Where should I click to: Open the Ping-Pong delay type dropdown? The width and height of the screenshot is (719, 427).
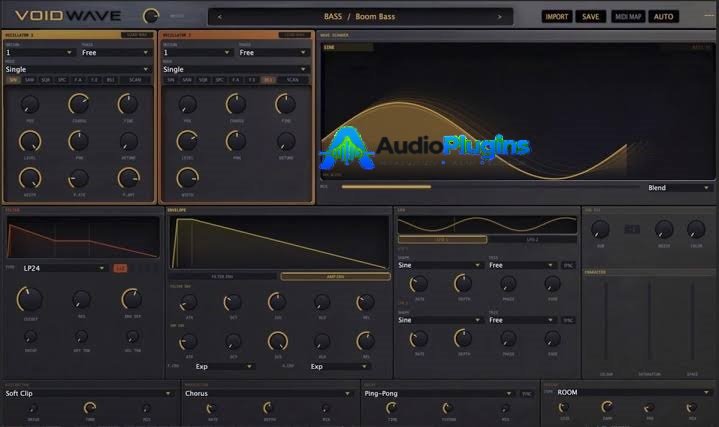click(438, 394)
